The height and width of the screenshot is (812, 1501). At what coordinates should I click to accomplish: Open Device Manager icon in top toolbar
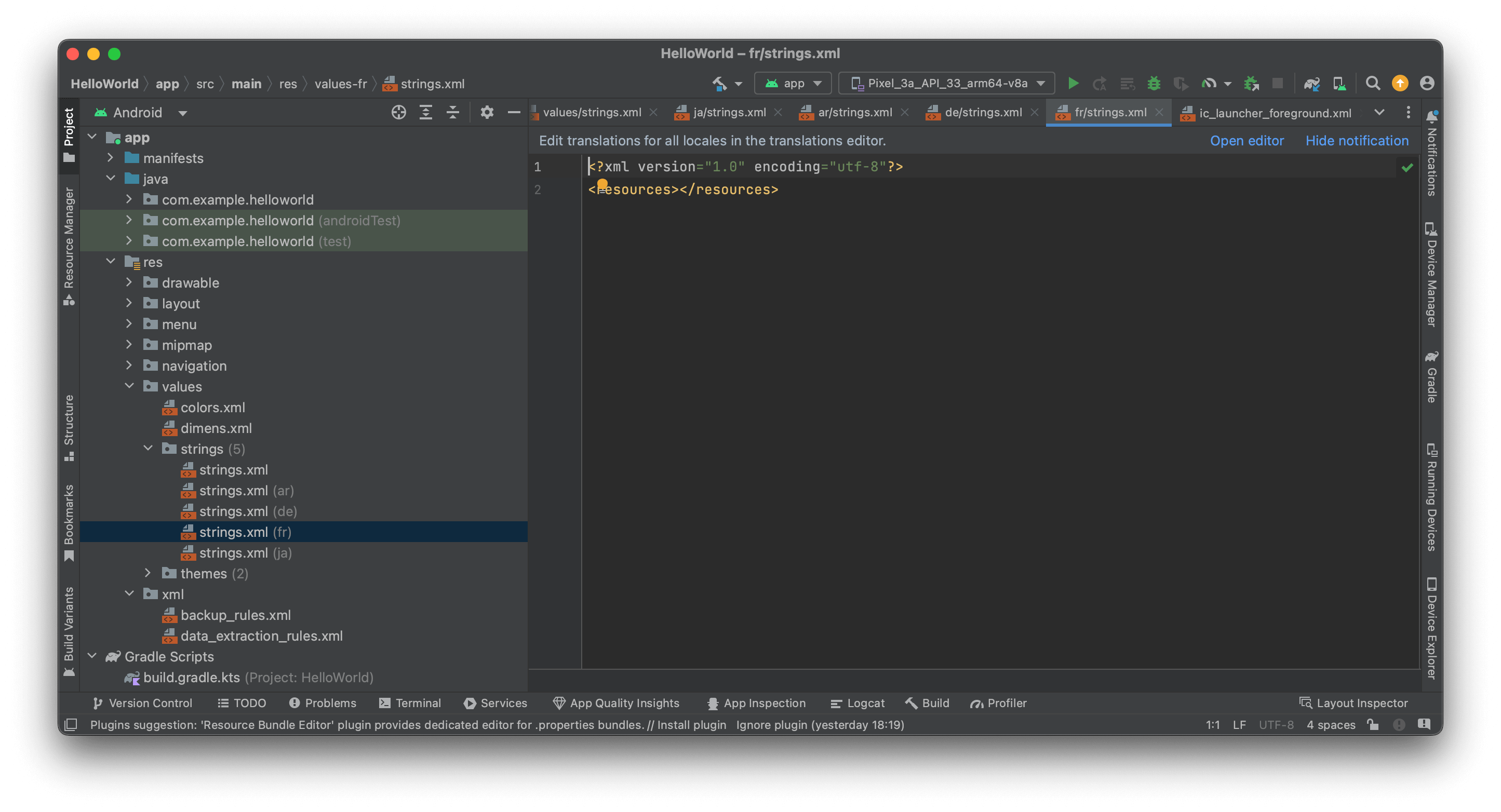tap(1339, 83)
